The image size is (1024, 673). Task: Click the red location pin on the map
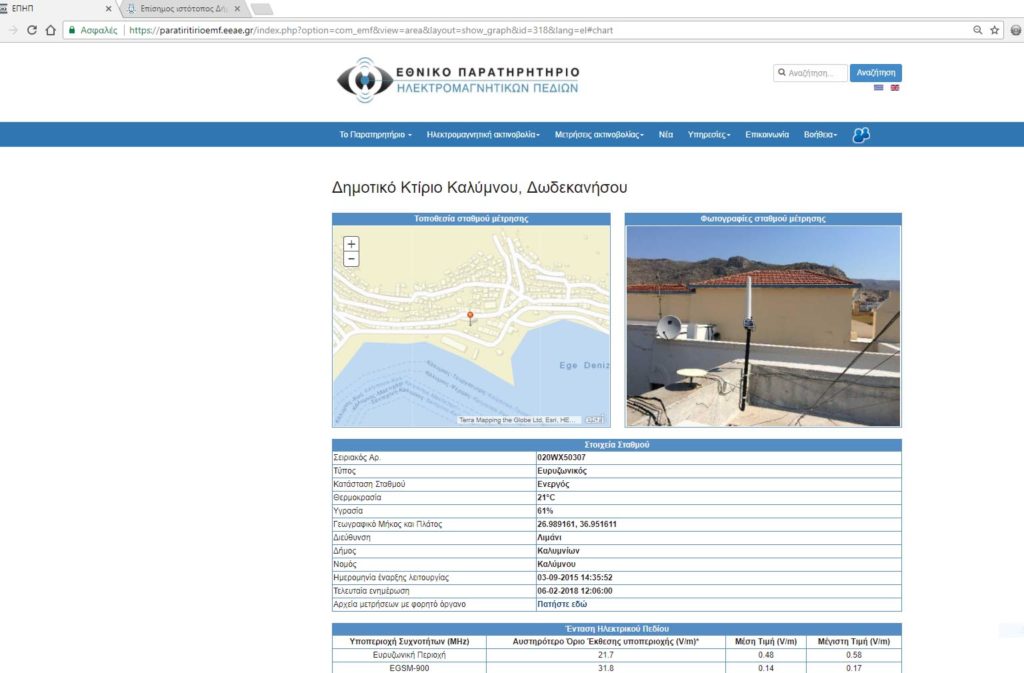pyautogui.click(x=470, y=316)
